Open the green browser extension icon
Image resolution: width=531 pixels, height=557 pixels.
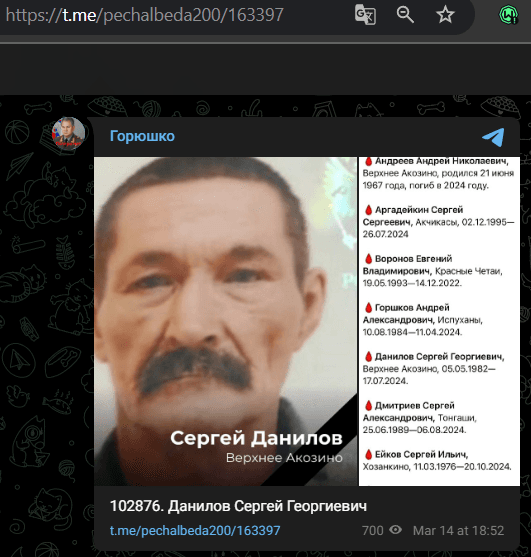508,15
